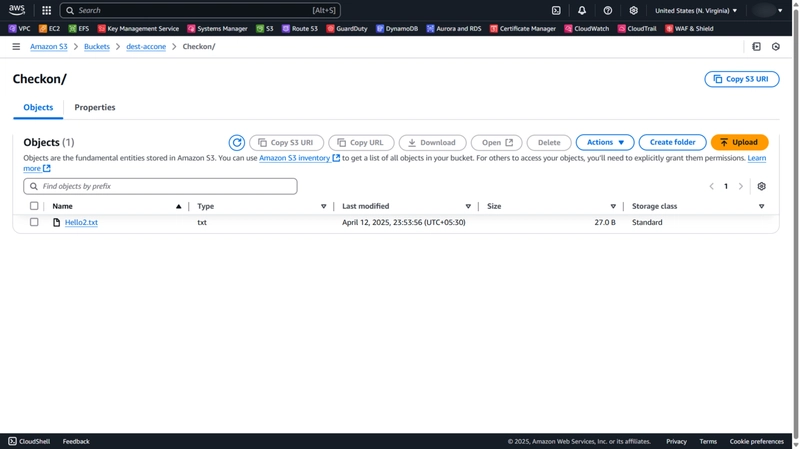
Task: Open the VPC bookmark
Action: pyautogui.click(x=19, y=29)
